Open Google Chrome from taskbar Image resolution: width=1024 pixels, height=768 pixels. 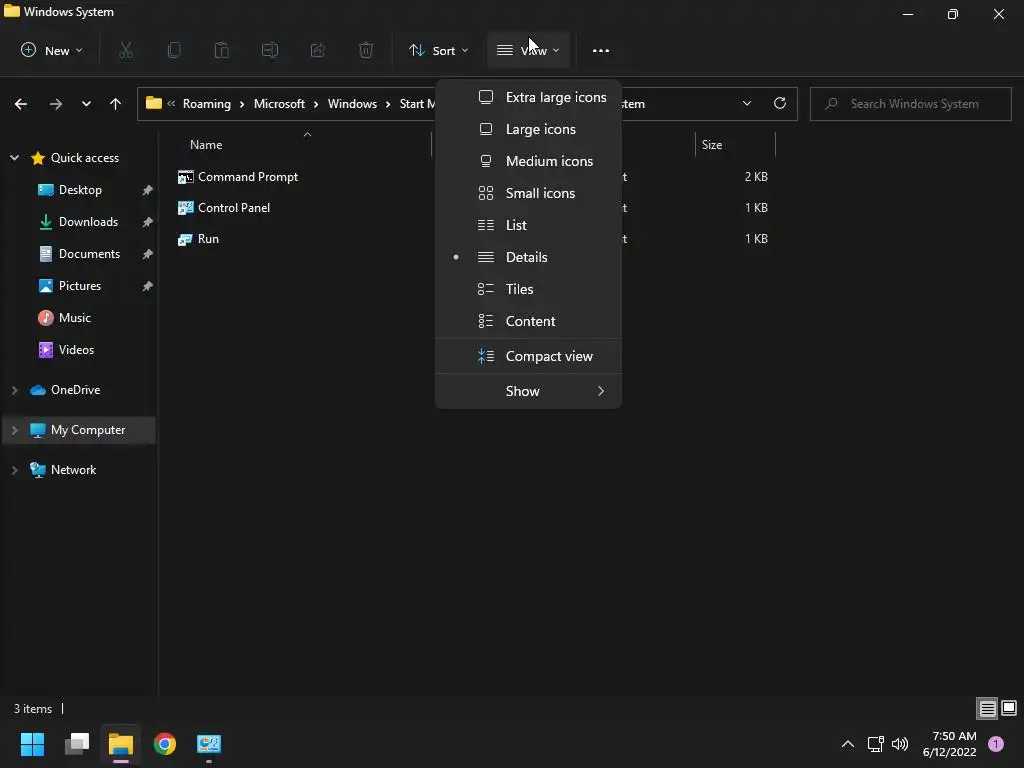(x=165, y=744)
